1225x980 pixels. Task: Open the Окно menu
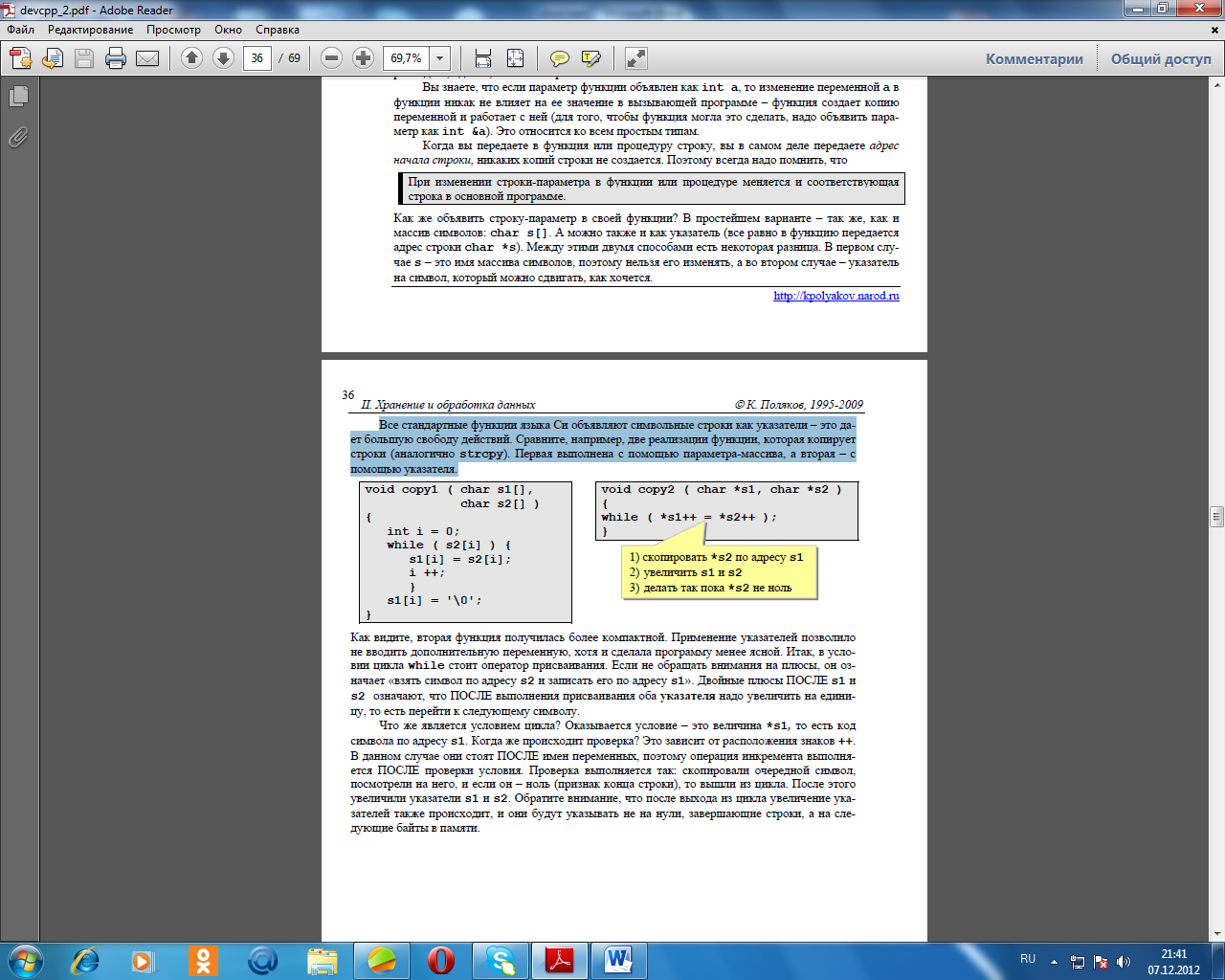click(228, 30)
